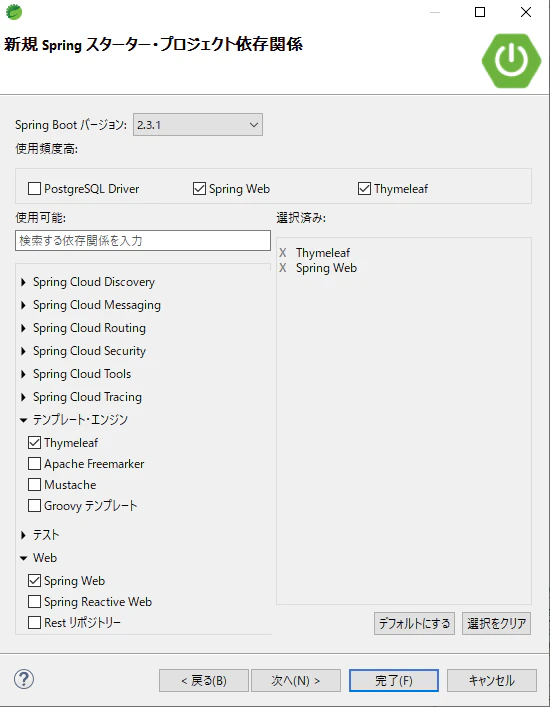The height and width of the screenshot is (707, 550).
Task: Expand the Spring Cloud Discovery node
Action: (23, 282)
